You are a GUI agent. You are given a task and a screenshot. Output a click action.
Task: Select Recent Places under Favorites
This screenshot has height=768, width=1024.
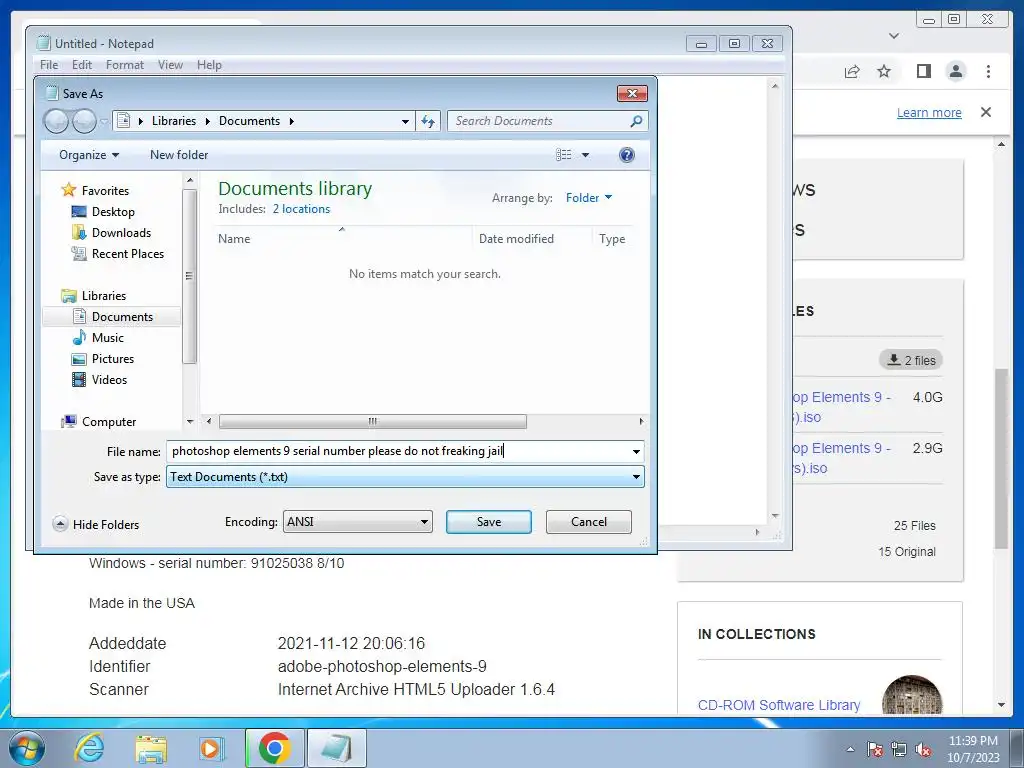click(127, 253)
